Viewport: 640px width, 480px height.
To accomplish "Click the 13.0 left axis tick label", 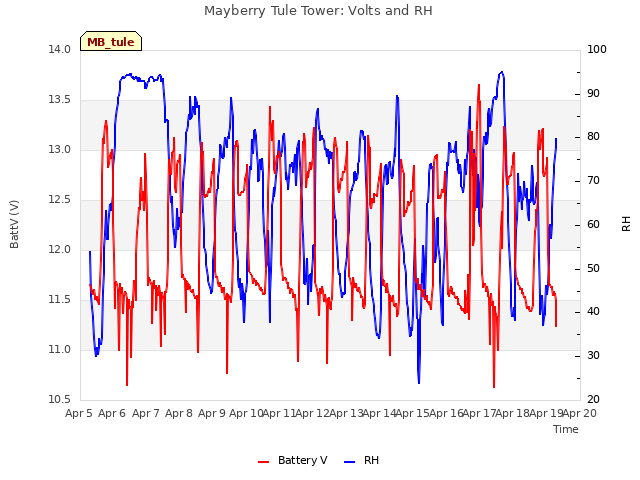I will coord(59,149).
